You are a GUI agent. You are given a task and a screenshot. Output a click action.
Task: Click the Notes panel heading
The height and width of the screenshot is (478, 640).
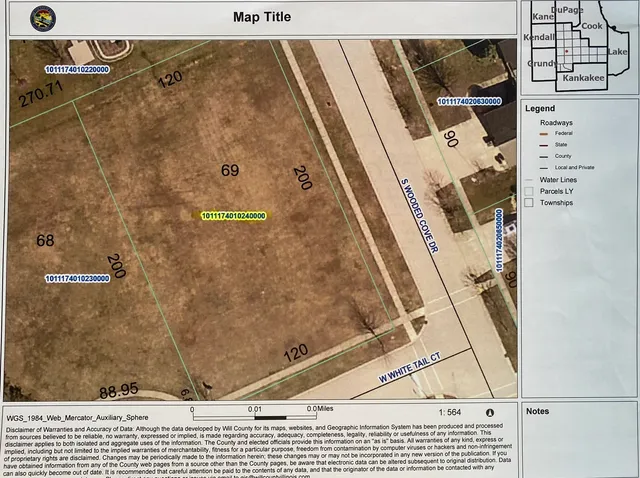[538, 411]
